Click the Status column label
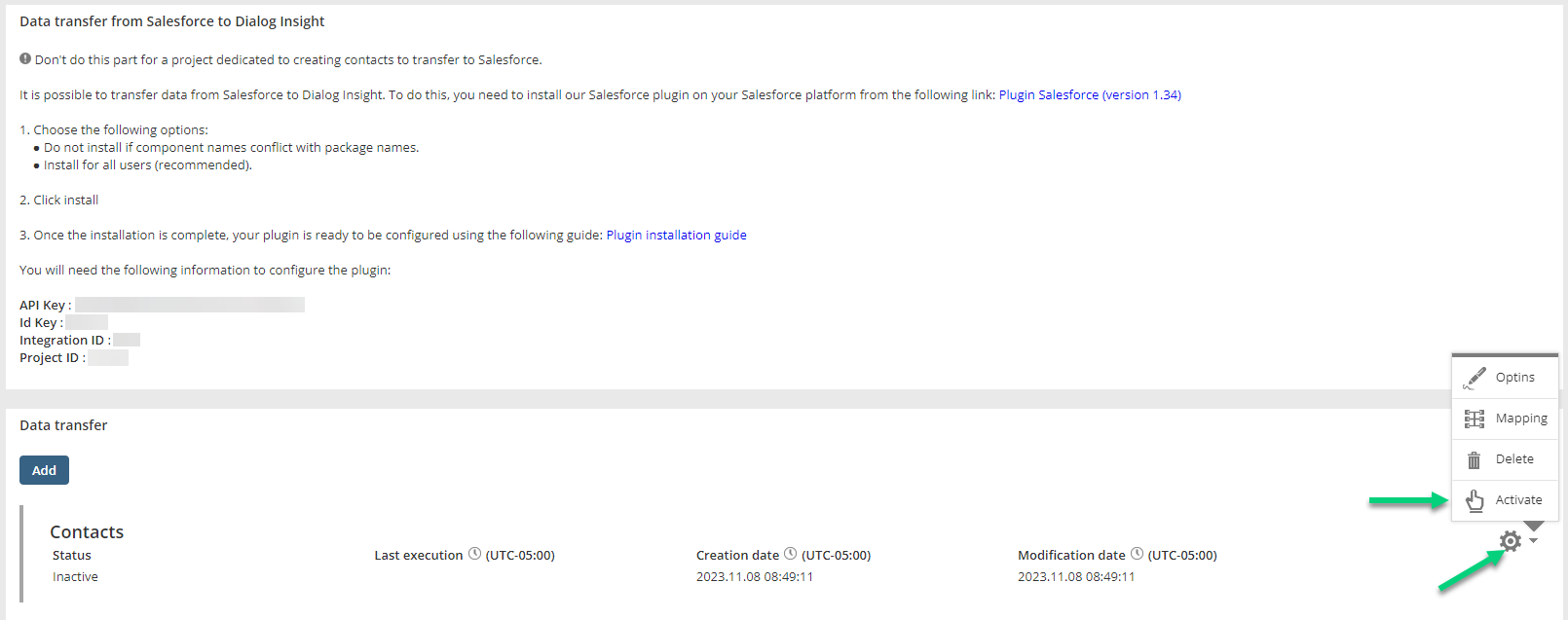1568x620 pixels. (72, 556)
